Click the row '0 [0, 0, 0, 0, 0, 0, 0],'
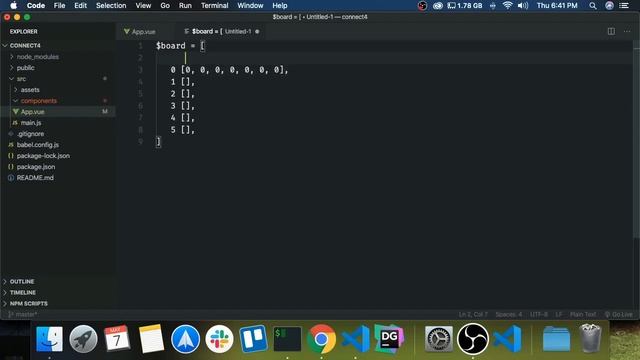 229,70
